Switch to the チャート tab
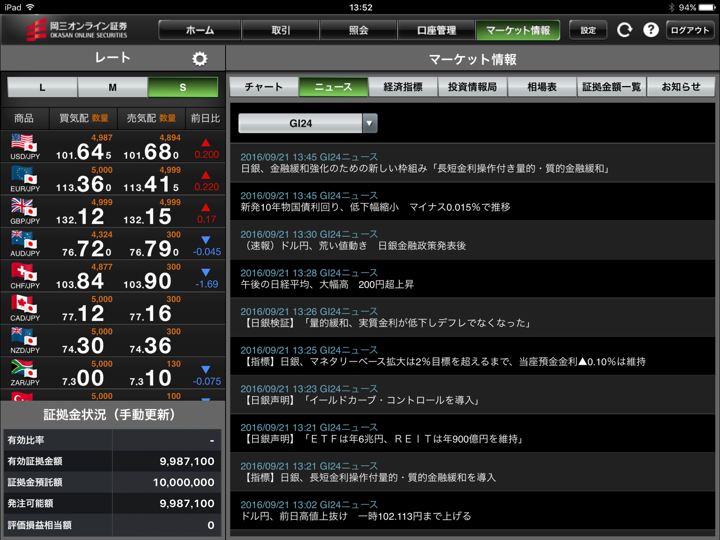The height and width of the screenshot is (540, 720). click(x=263, y=87)
